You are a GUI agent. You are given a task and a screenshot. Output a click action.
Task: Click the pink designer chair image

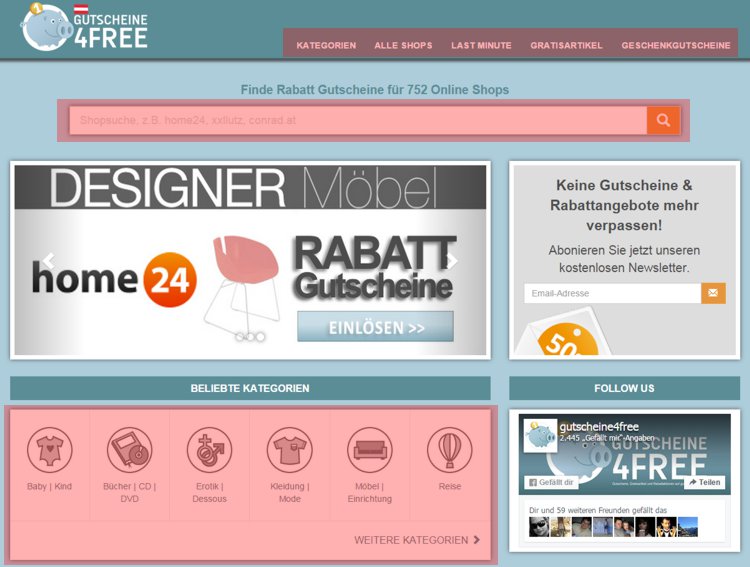pos(242,284)
